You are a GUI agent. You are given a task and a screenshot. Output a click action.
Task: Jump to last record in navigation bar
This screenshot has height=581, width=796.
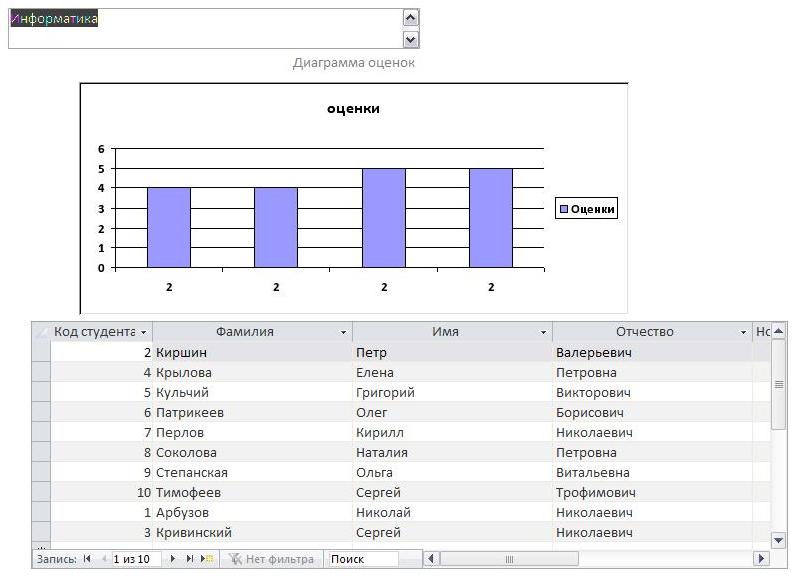189,559
